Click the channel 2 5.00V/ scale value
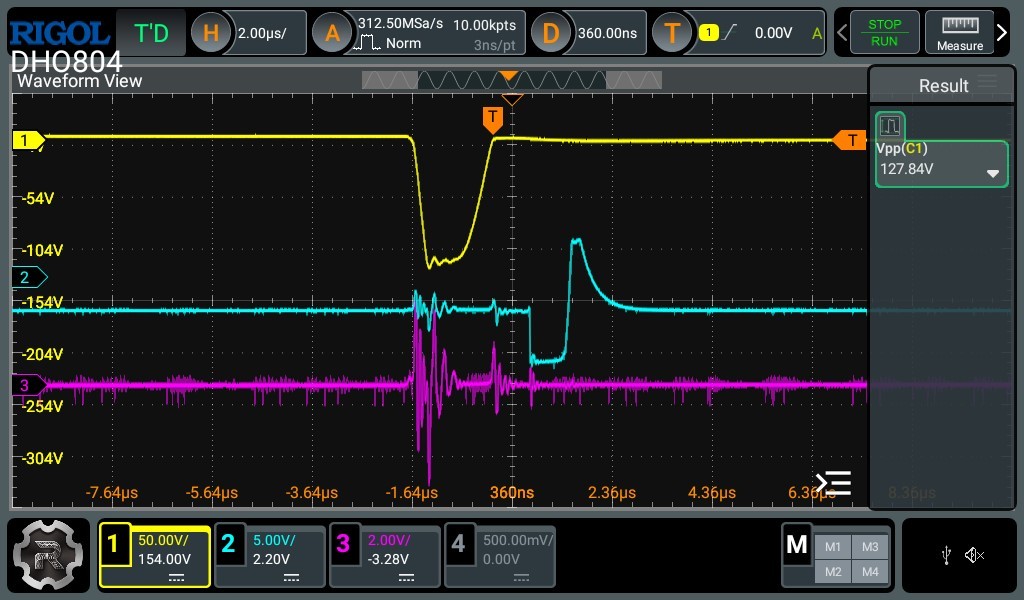The image size is (1024, 600). pos(274,541)
